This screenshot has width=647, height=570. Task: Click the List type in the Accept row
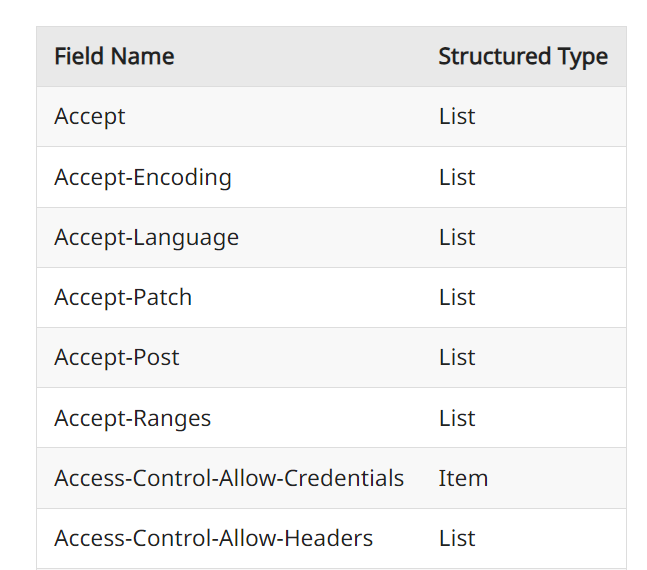point(457,117)
